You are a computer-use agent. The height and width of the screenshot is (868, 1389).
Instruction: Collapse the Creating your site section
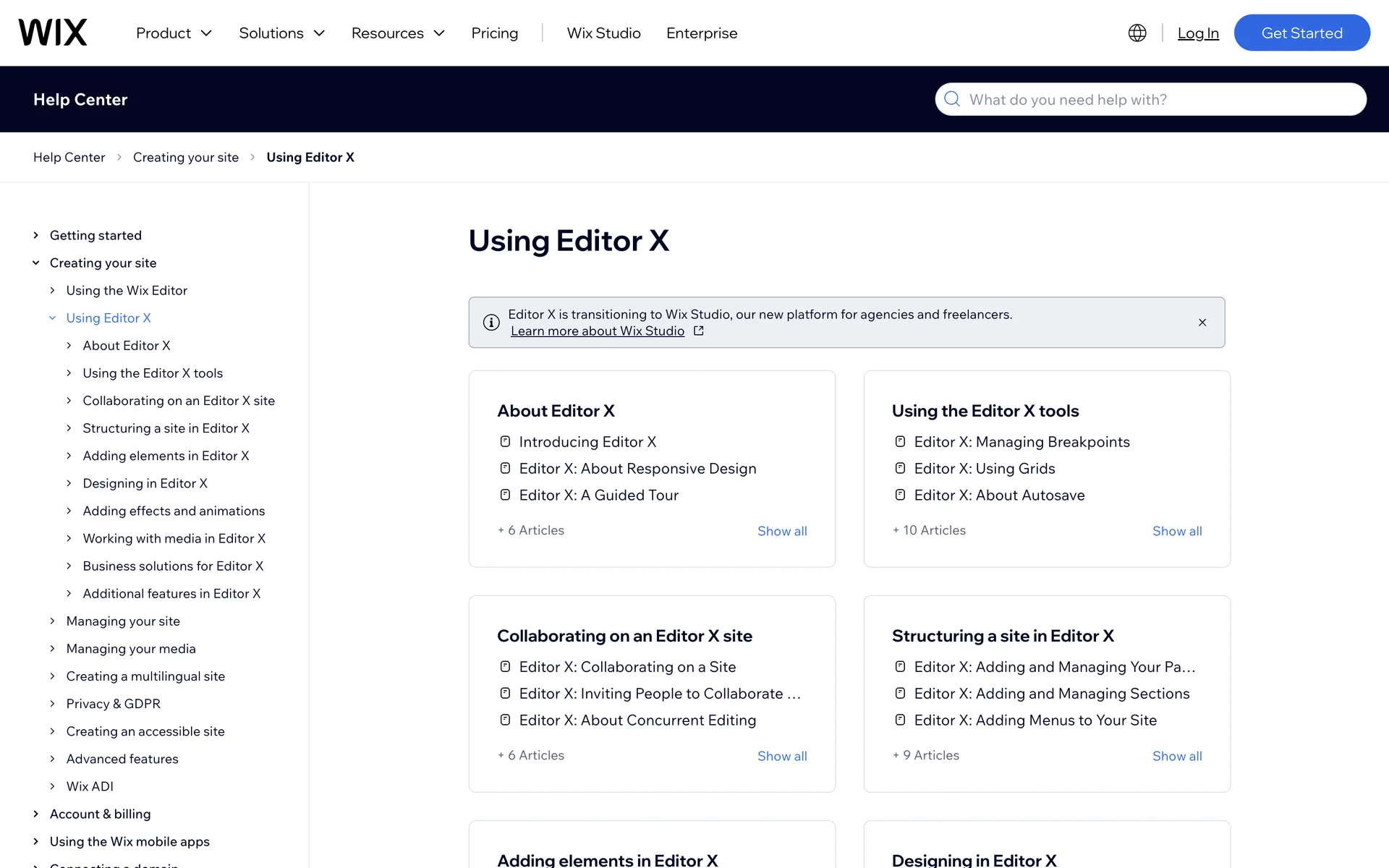pos(36,263)
